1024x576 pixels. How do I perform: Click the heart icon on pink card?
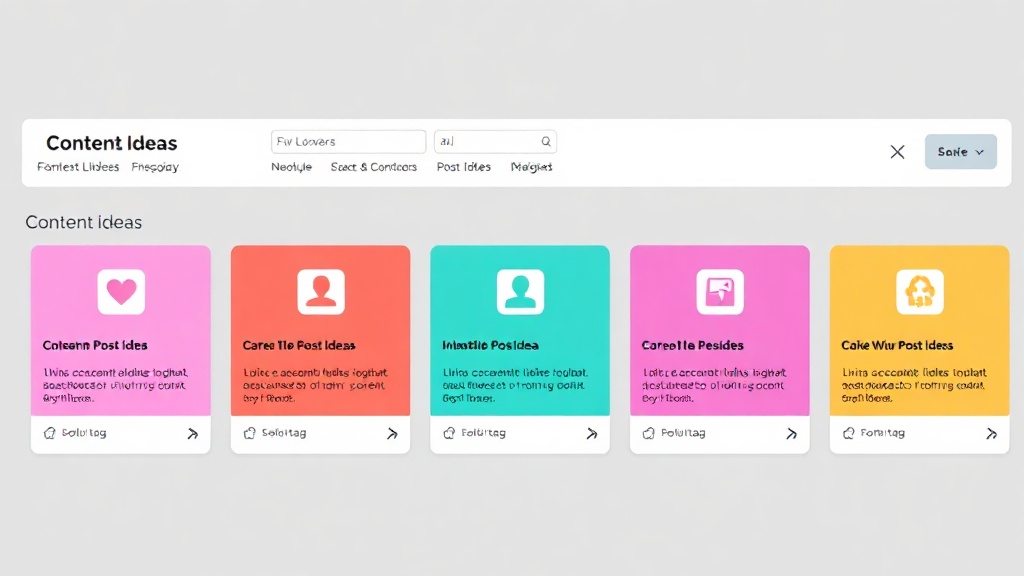pos(121,291)
